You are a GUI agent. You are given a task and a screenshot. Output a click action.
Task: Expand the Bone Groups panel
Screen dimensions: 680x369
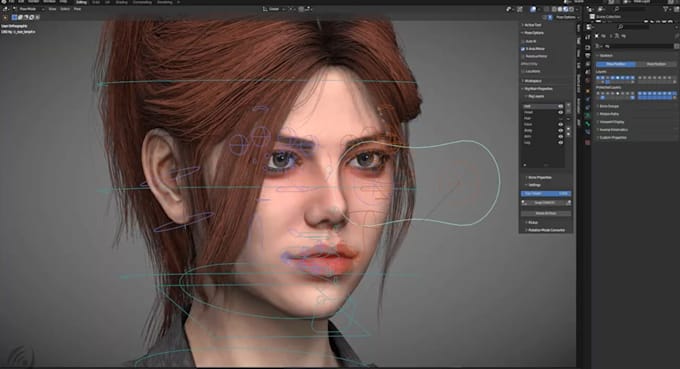point(608,106)
